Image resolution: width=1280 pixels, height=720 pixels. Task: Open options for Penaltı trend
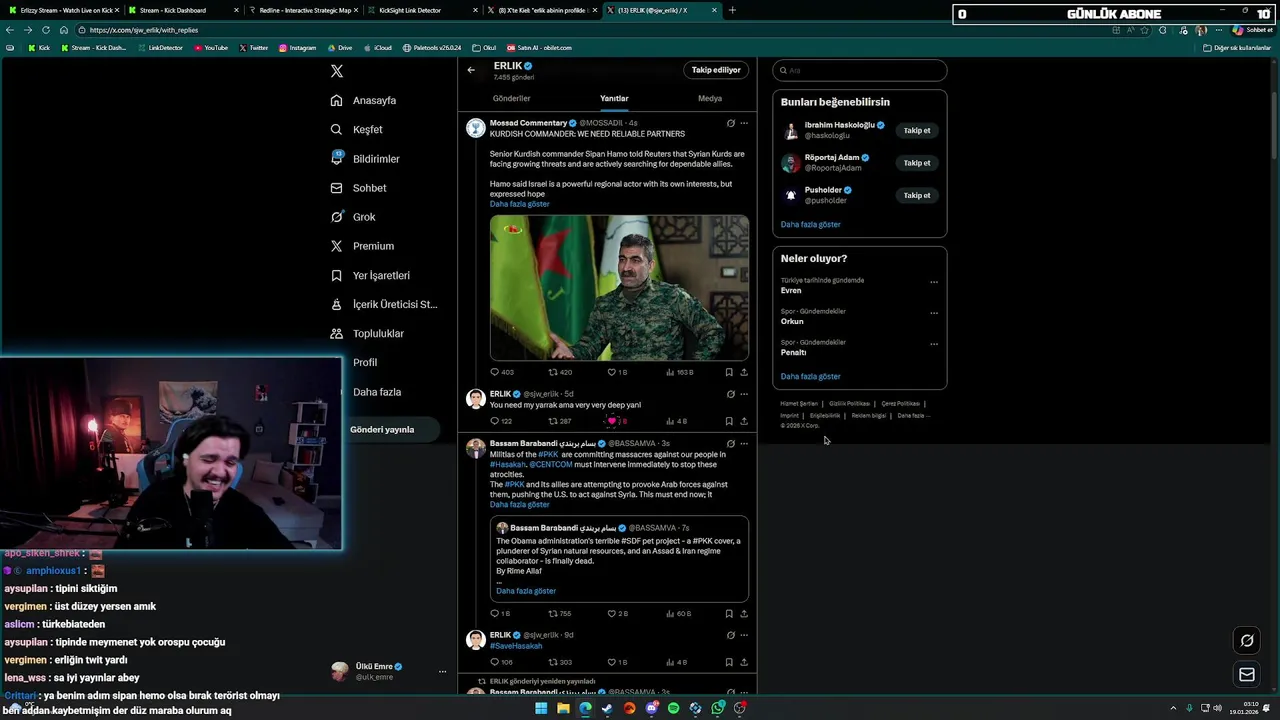coord(934,344)
